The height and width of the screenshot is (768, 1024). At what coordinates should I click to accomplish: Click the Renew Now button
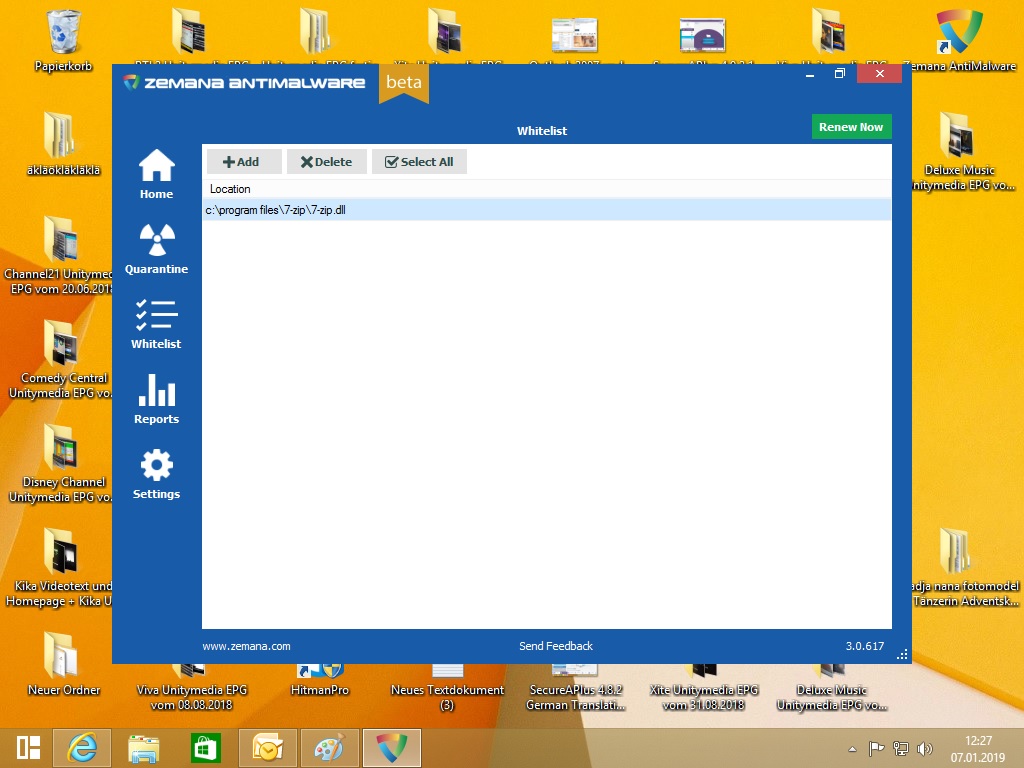click(x=851, y=127)
